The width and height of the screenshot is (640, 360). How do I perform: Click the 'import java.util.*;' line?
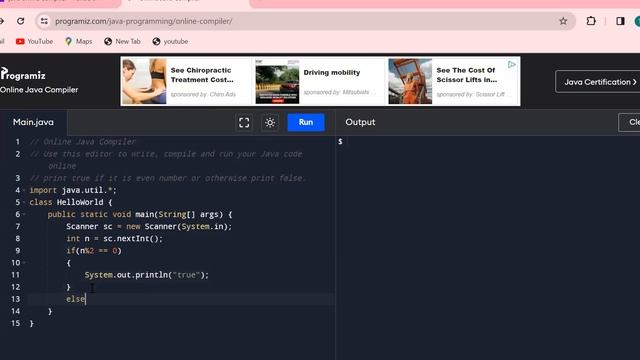pos(73,190)
